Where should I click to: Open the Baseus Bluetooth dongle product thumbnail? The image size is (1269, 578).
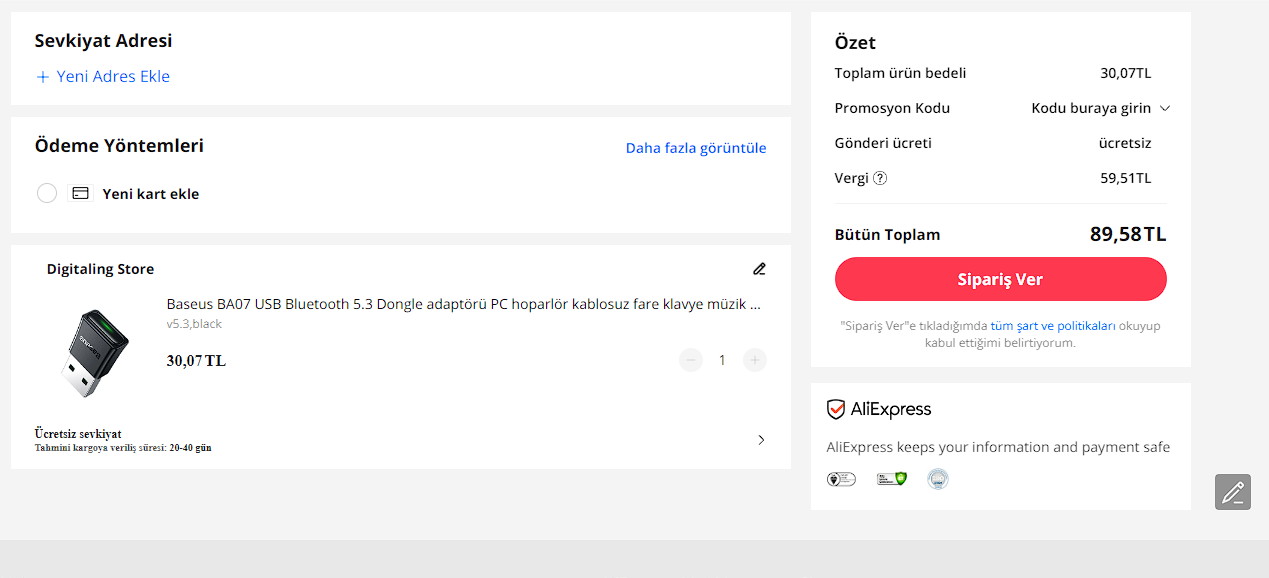[x=92, y=352]
